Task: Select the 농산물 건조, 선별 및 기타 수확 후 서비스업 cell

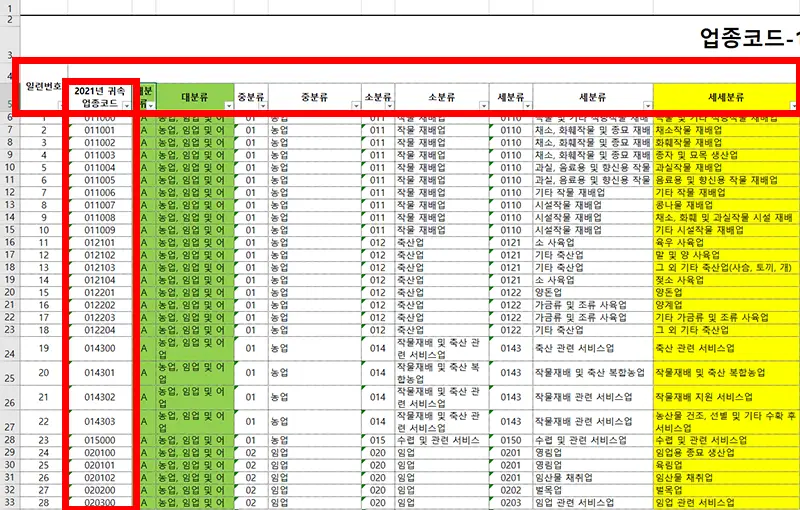Action: (x=726, y=422)
